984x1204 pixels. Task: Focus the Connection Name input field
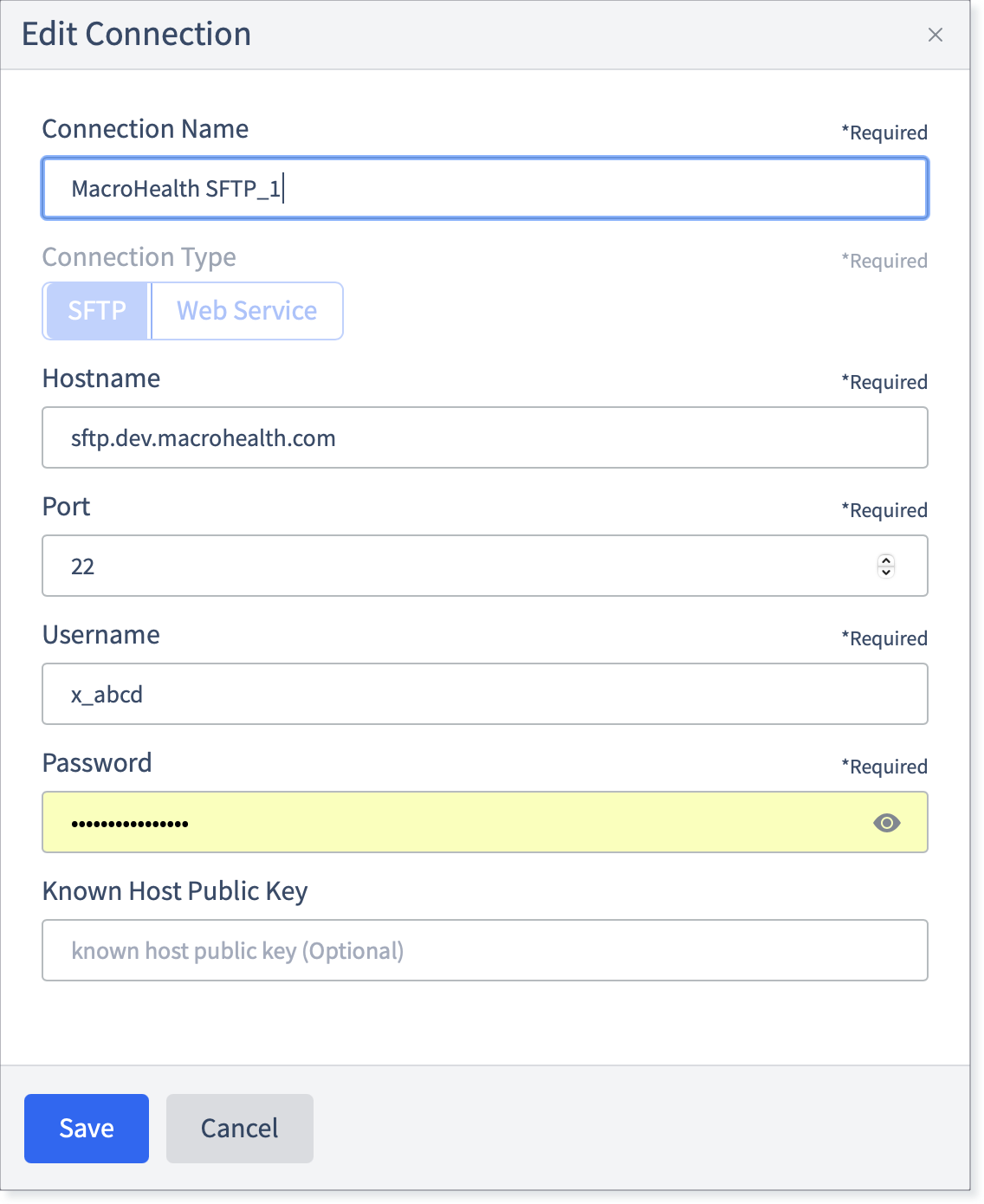pyautogui.click(x=485, y=188)
